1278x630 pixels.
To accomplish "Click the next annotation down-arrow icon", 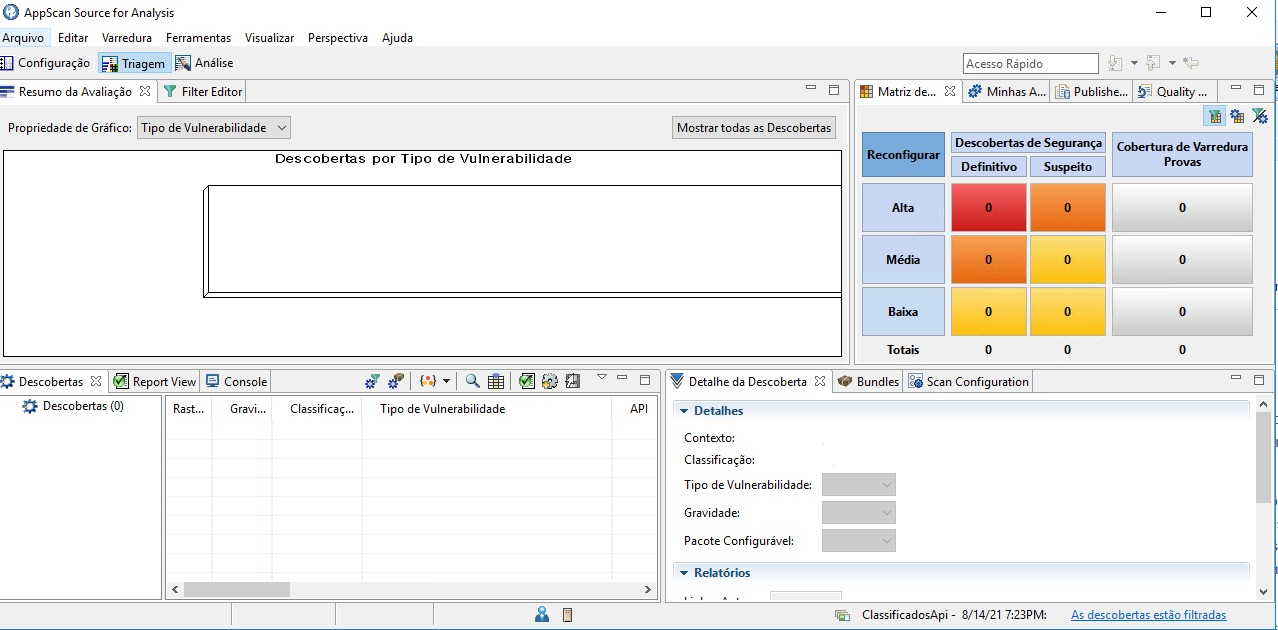I will [1116, 63].
